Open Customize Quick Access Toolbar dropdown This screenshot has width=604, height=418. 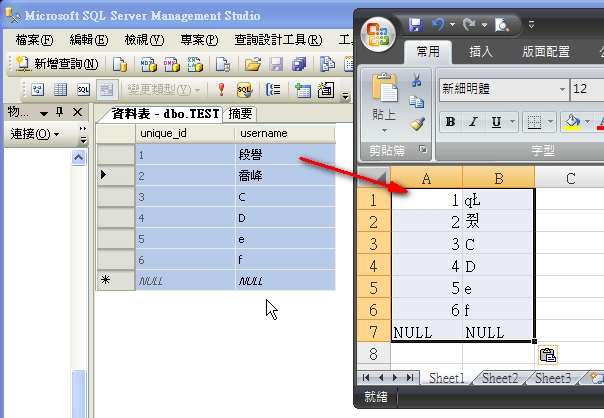pos(531,25)
